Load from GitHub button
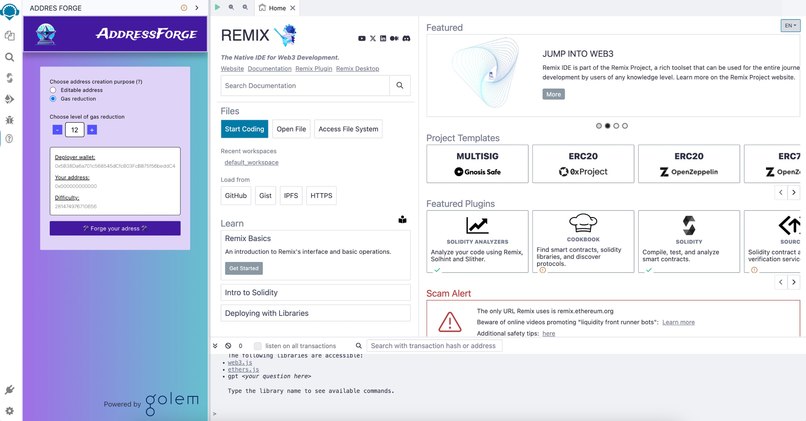Image resolution: width=806 pixels, height=421 pixels. click(x=236, y=195)
